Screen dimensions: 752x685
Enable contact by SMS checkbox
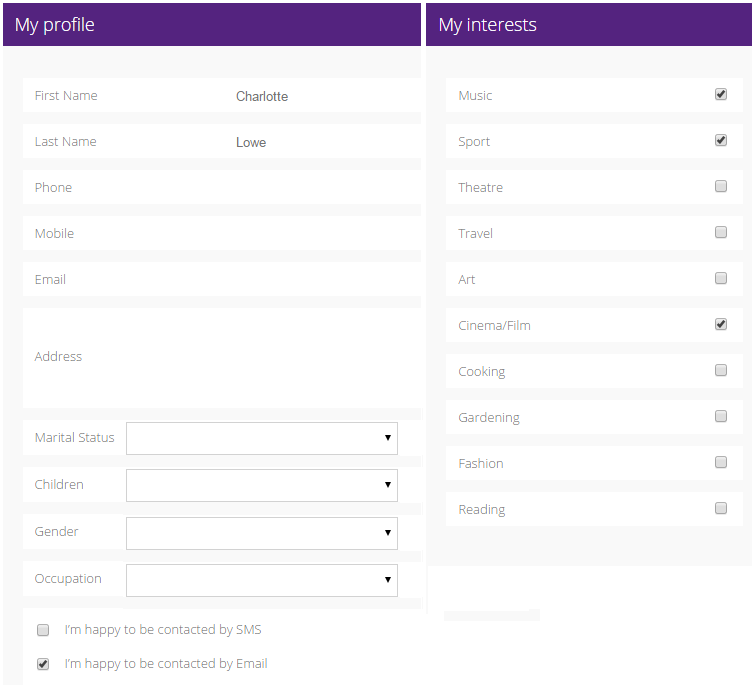[43, 630]
